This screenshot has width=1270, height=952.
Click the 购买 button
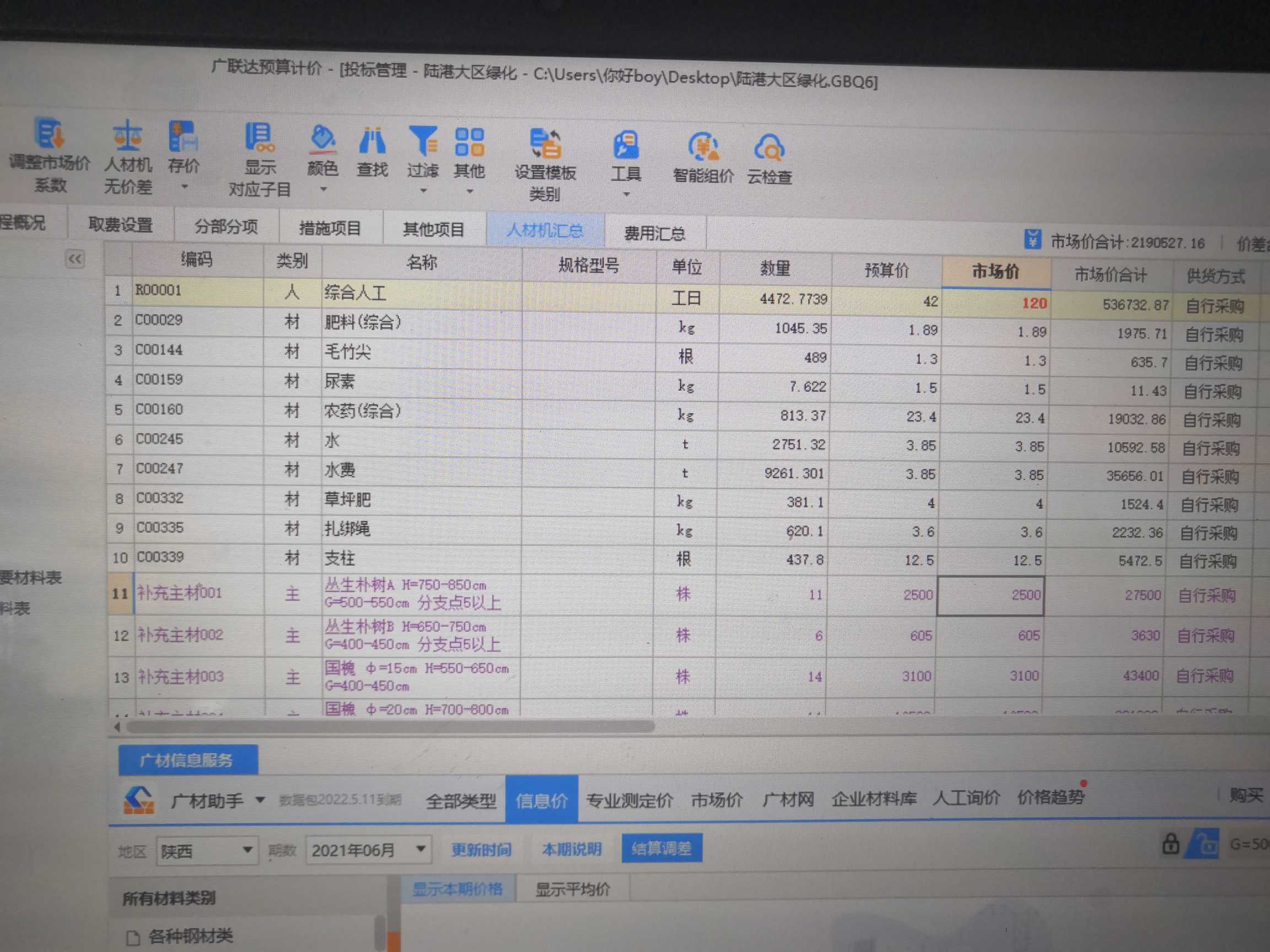click(x=1246, y=796)
